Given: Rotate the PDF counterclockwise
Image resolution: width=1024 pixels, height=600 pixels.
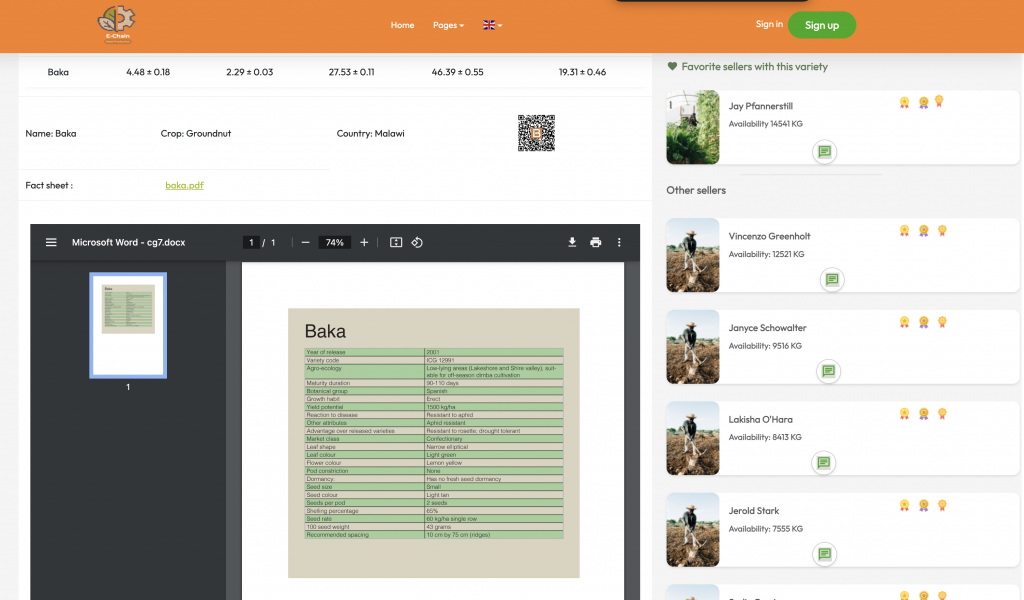Looking at the screenshot, I should (x=417, y=242).
